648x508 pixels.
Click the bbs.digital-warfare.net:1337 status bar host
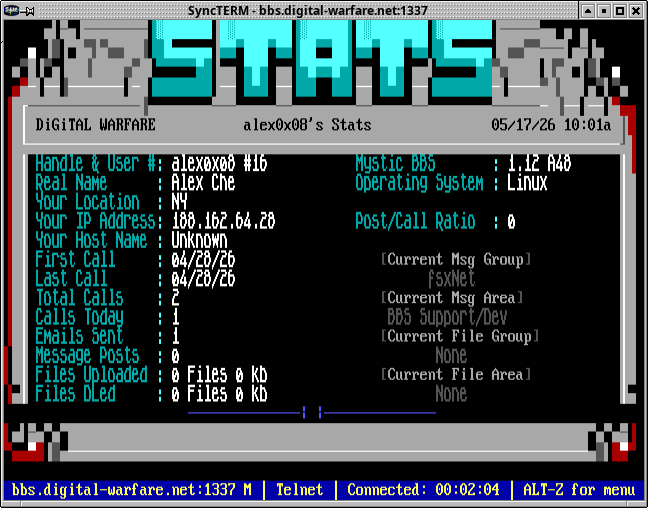click(x=131, y=490)
